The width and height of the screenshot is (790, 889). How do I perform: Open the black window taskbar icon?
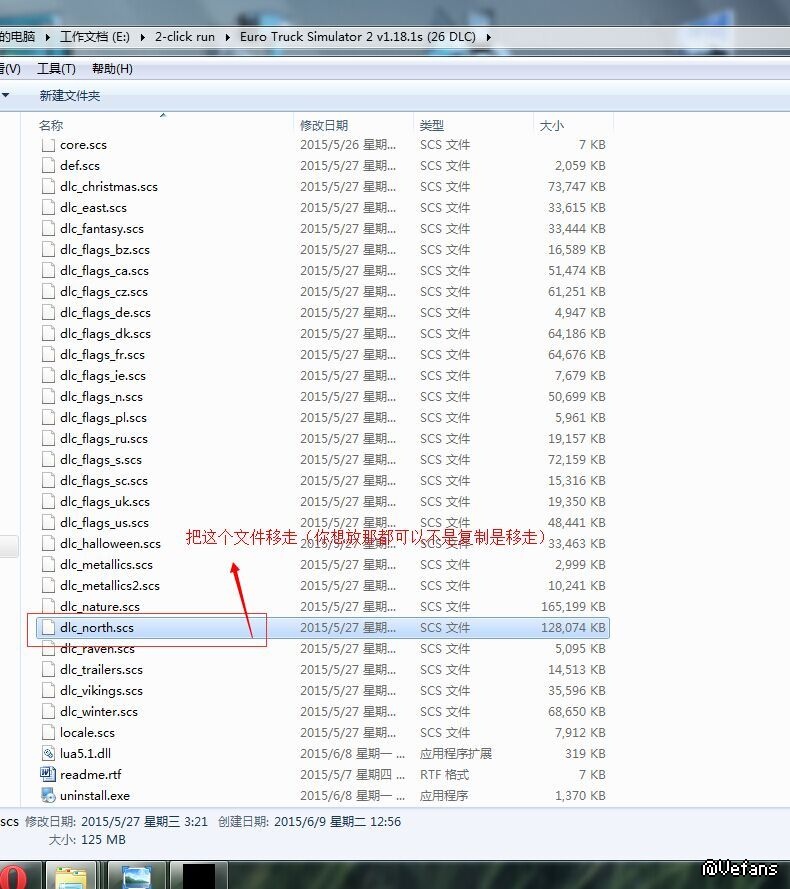198,876
